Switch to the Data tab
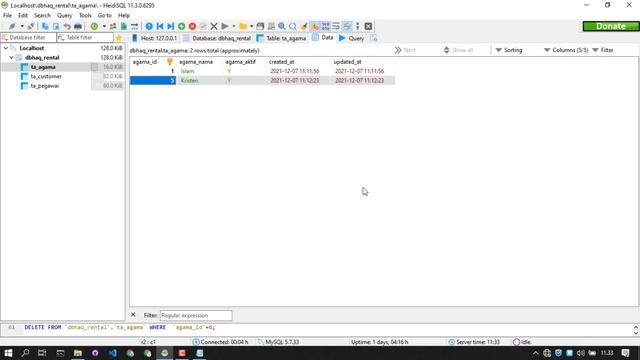This screenshot has width=640, height=360. pos(323,38)
